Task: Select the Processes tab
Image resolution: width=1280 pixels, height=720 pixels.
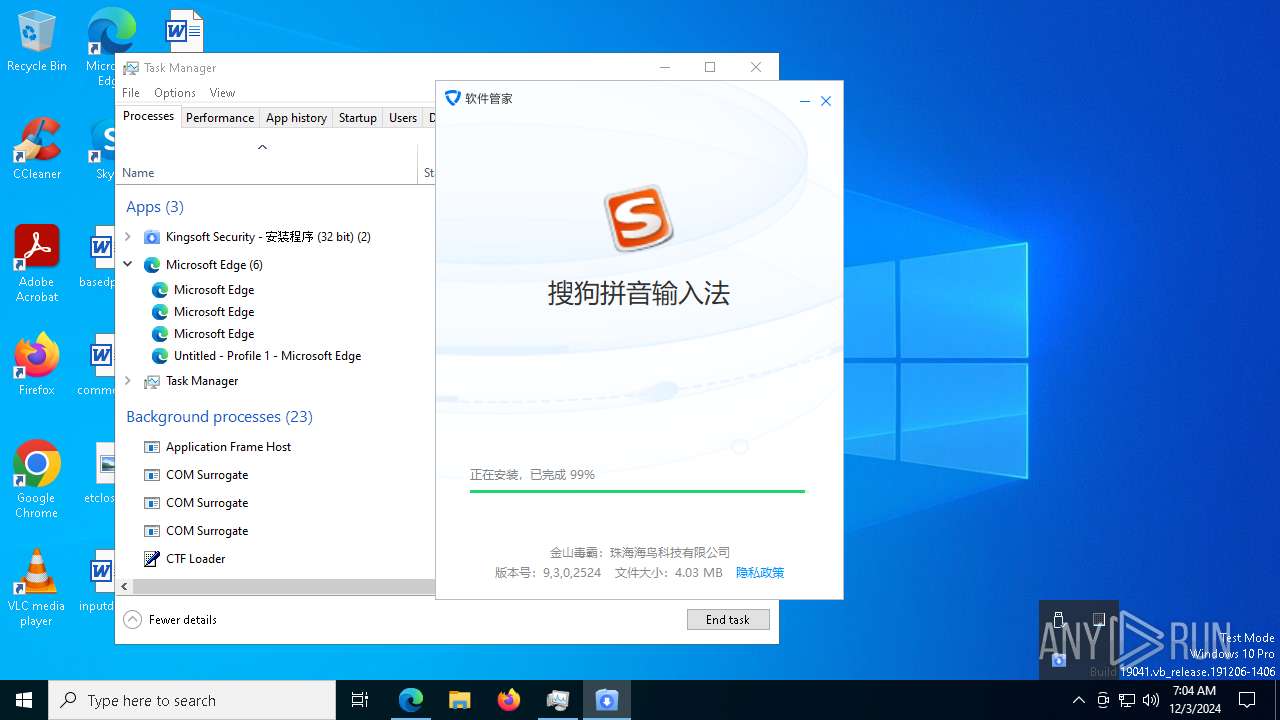Action: coord(148,116)
